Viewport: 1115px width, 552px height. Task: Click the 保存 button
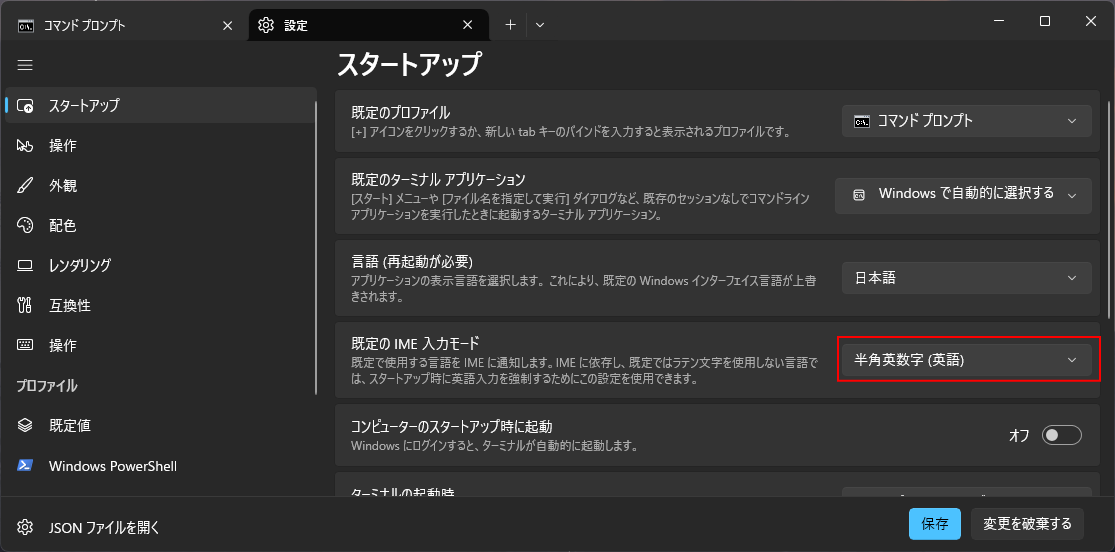tap(934, 524)
